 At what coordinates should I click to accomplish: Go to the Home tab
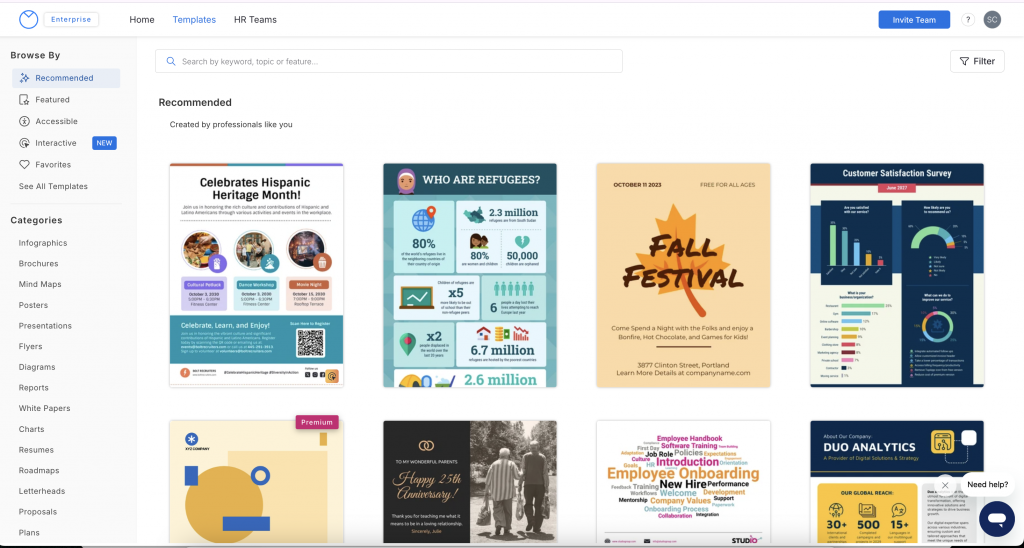(x=142, y=20)
